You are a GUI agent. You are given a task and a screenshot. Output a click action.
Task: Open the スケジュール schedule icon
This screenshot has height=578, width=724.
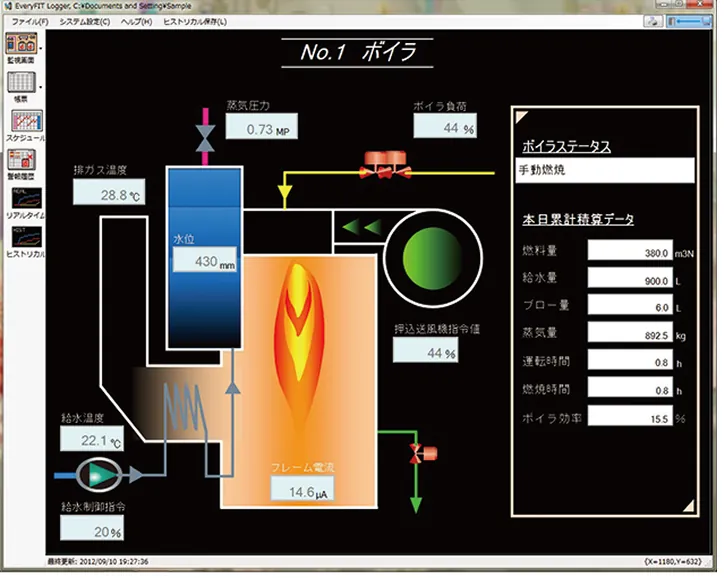tap(27, 121)
